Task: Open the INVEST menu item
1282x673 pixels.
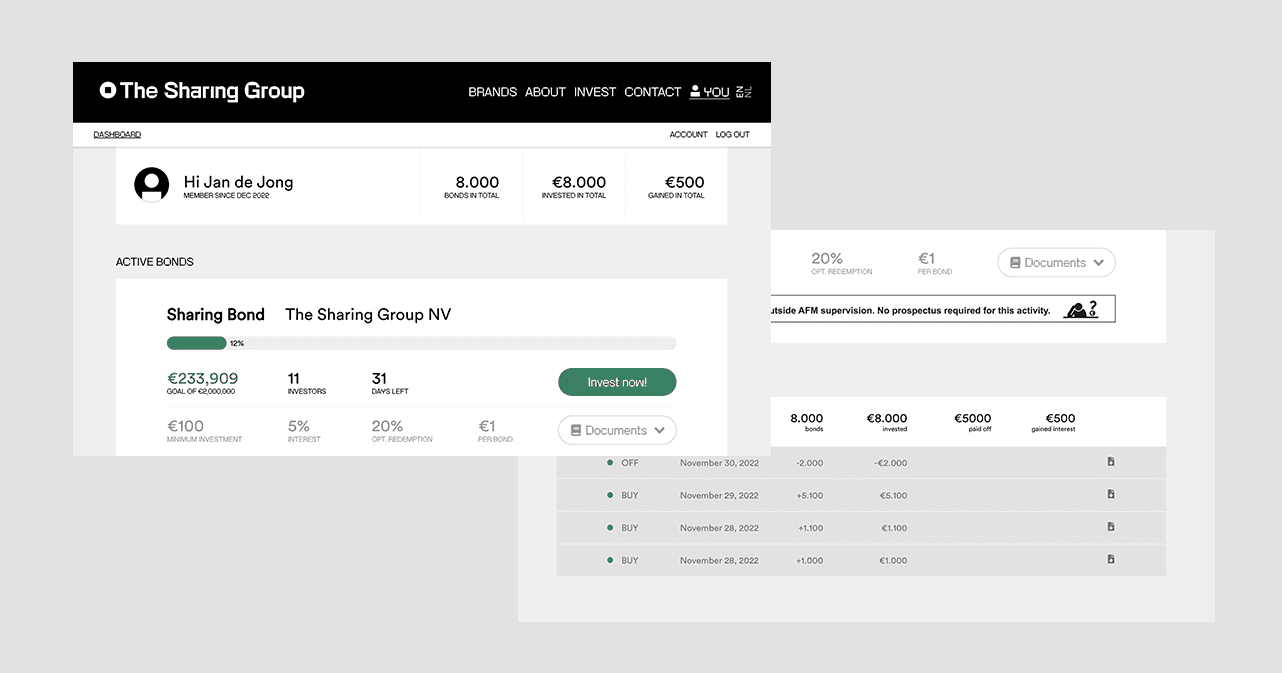Action: coord(595,92)
